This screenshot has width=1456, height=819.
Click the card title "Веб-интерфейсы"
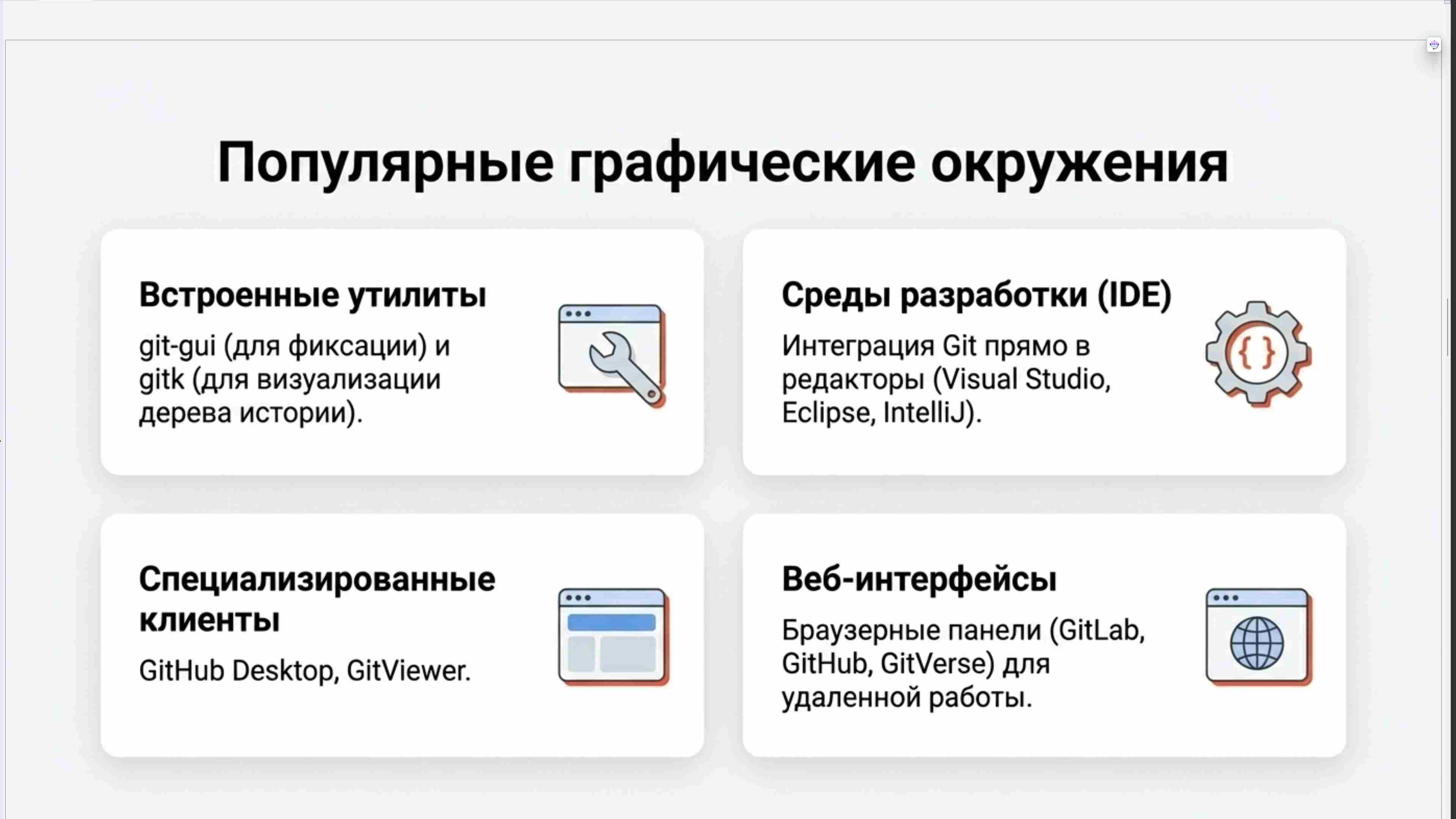pos(919,579)
